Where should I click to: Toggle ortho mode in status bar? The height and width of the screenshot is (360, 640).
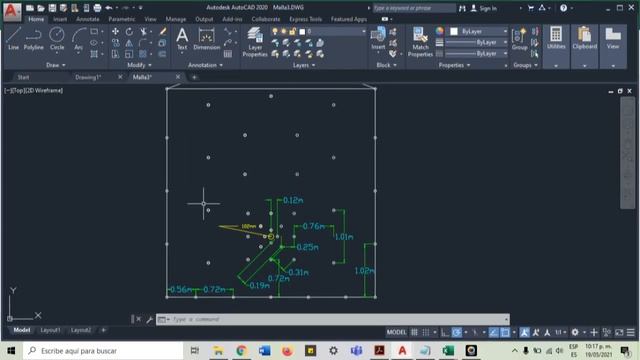(445, 332)
